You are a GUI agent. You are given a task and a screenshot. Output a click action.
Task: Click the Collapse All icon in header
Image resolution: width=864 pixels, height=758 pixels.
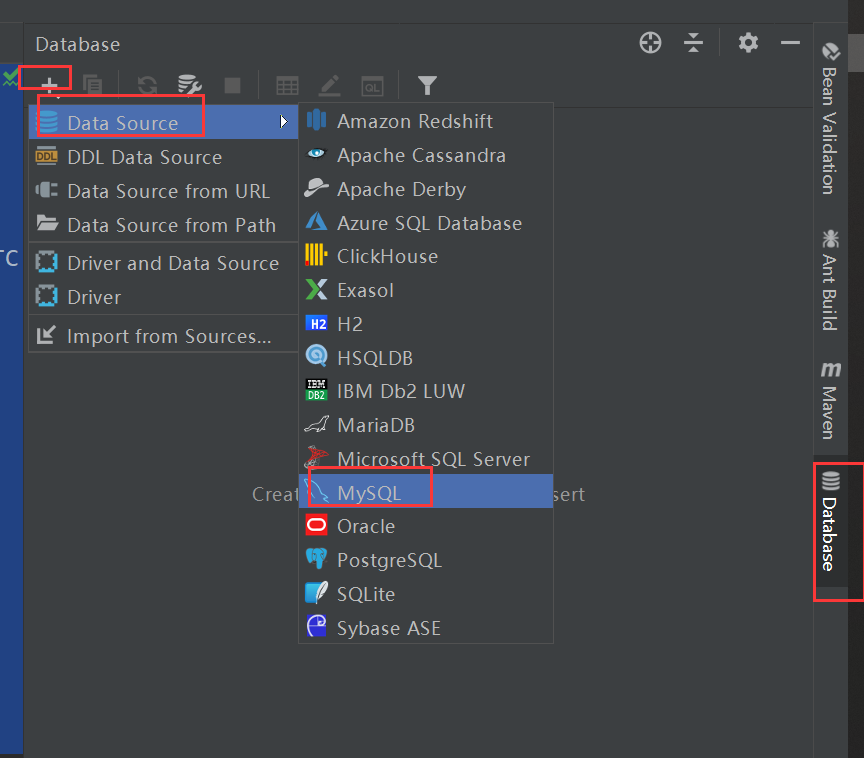tap(693, 42)
